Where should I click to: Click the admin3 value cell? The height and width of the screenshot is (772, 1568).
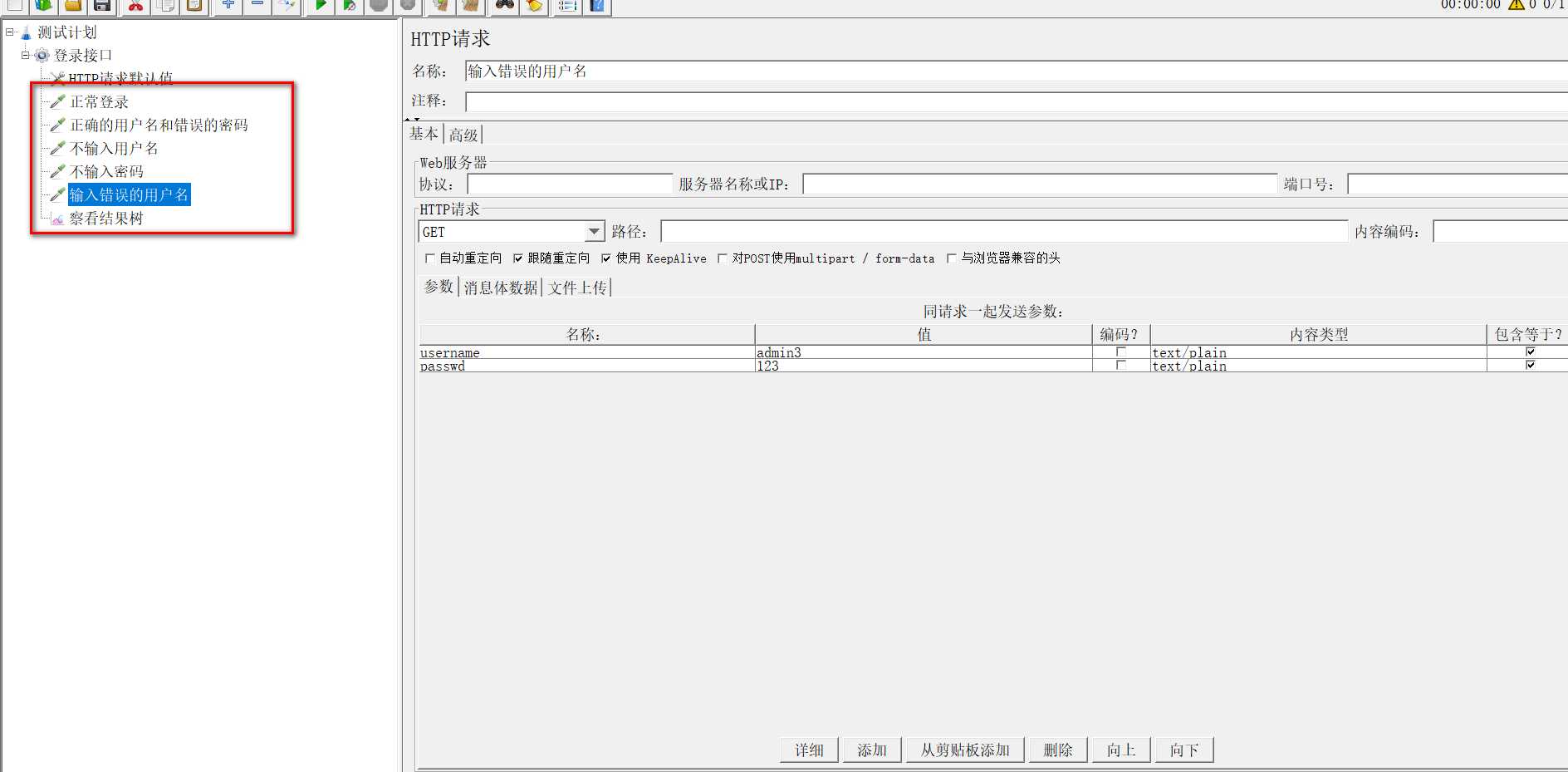pyautogui.click(x=924, y=352)
